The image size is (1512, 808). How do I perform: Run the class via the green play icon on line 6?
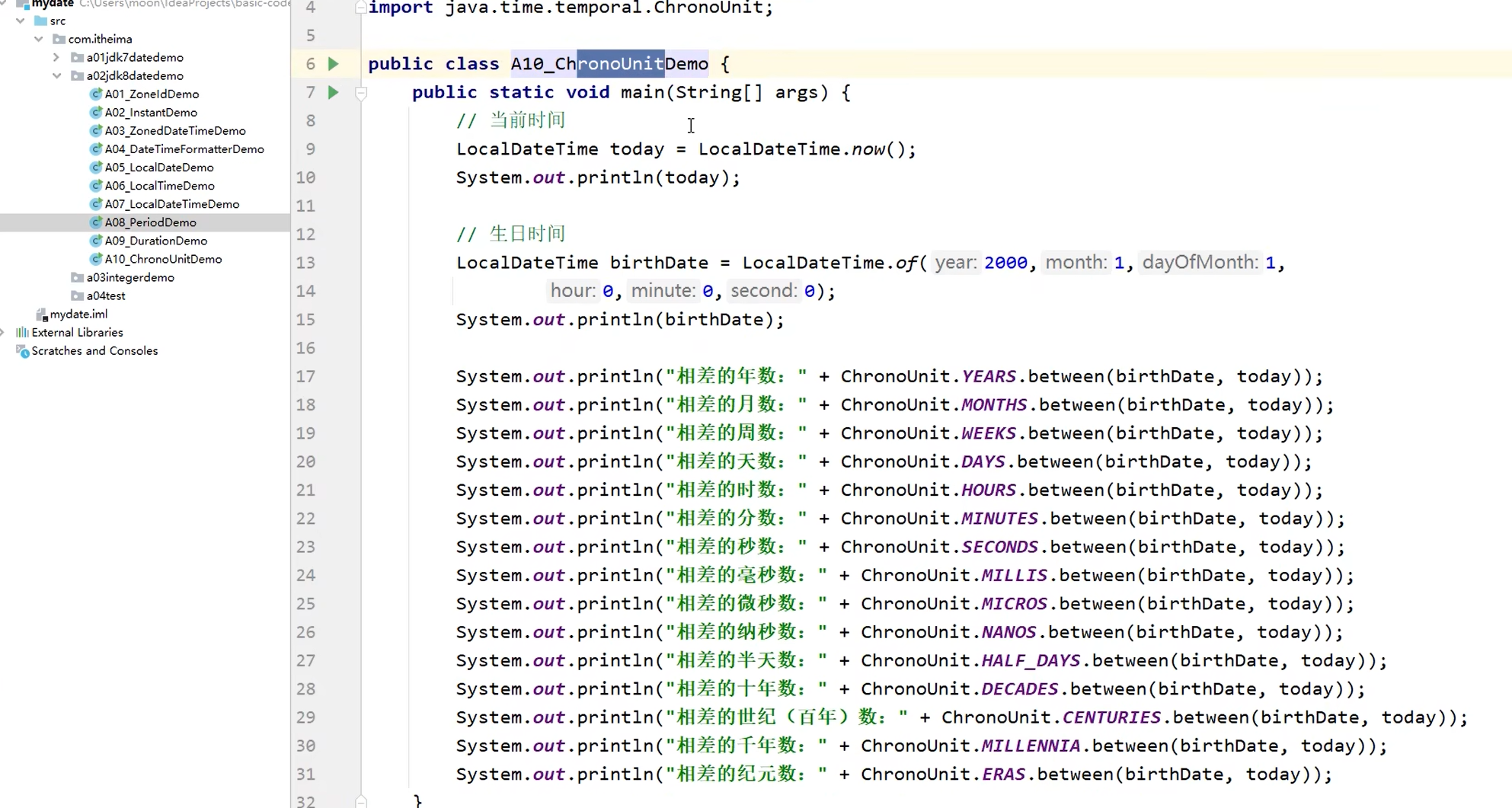tap(333, 63)
